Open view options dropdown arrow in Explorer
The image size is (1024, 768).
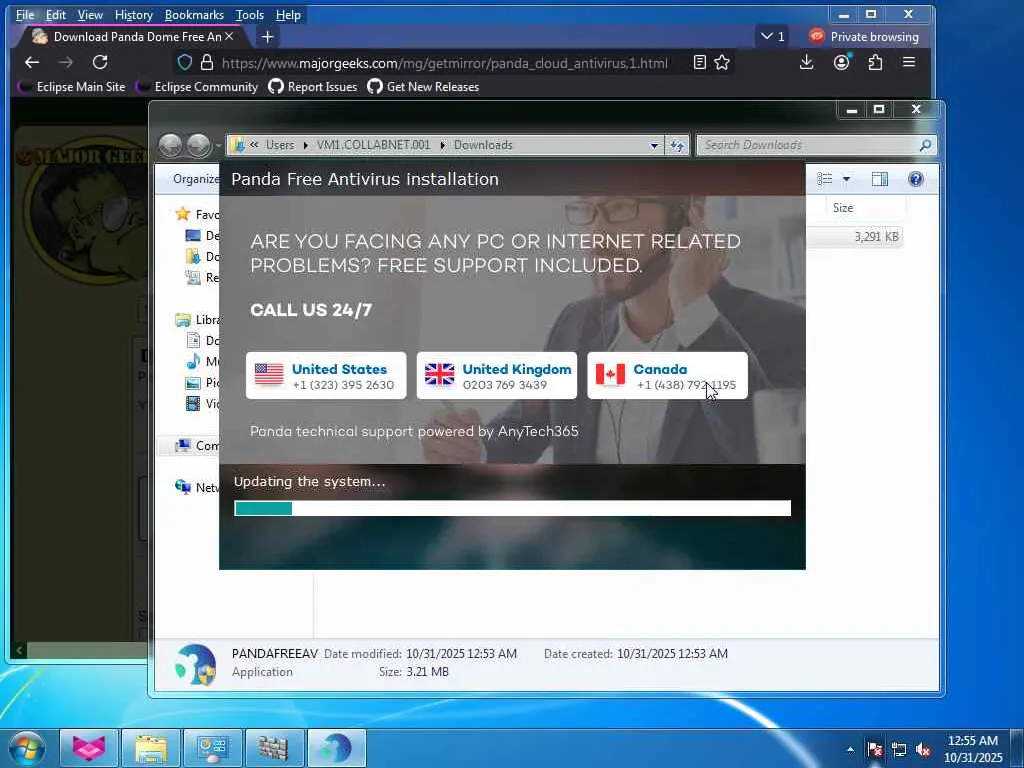click(x=846, y=179)
